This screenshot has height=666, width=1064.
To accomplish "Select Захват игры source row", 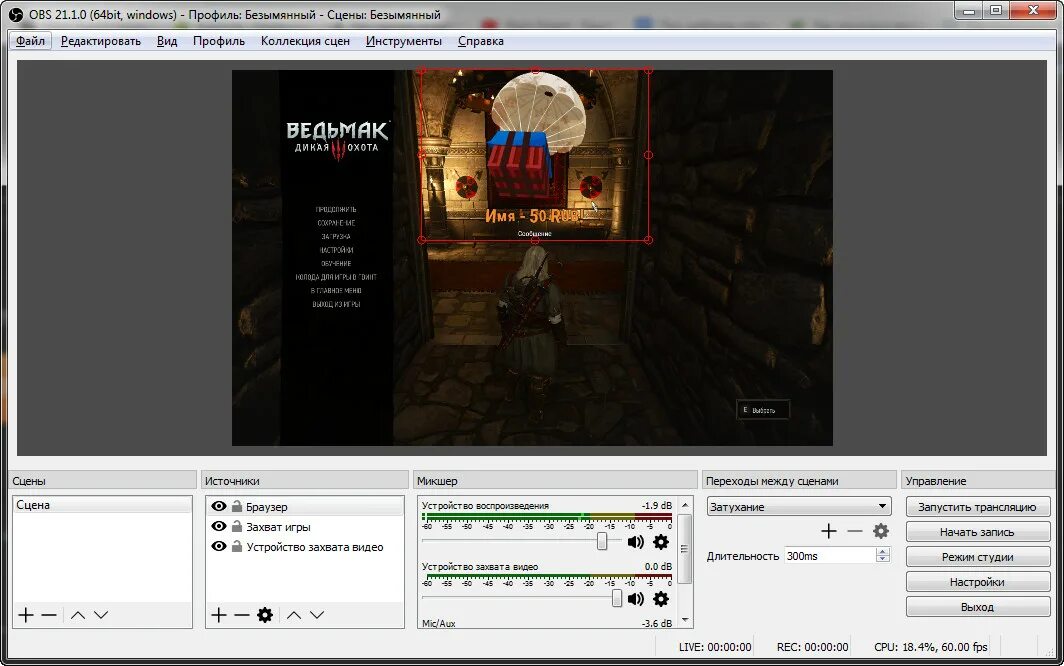I will pyautogui.click(x=304, y=526).
